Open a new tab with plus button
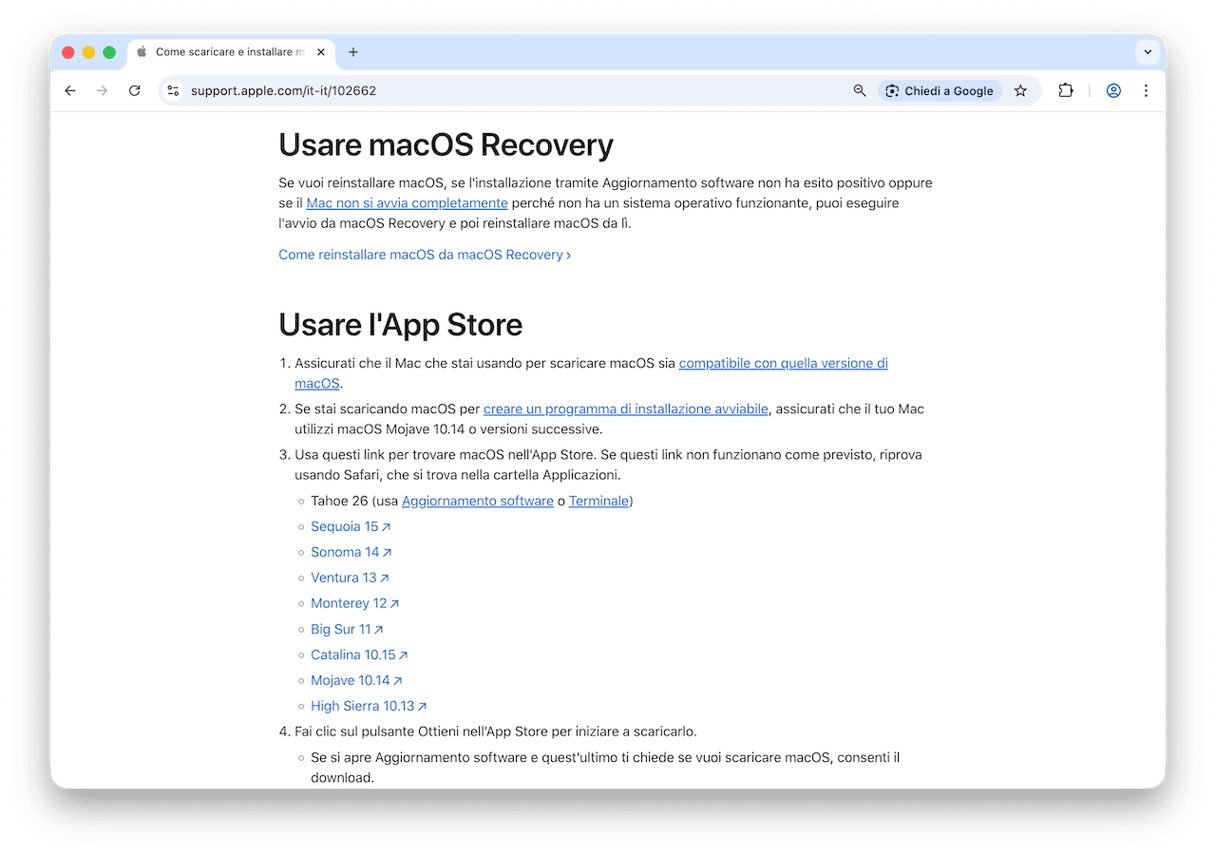Screen dimensions: 1216x855 point(353,52)
